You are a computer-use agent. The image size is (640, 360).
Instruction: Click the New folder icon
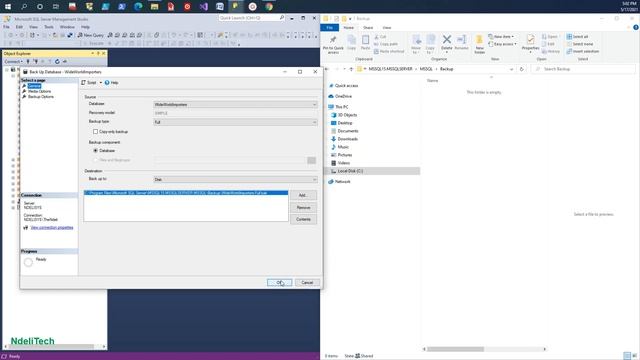[x=479, y=39]
